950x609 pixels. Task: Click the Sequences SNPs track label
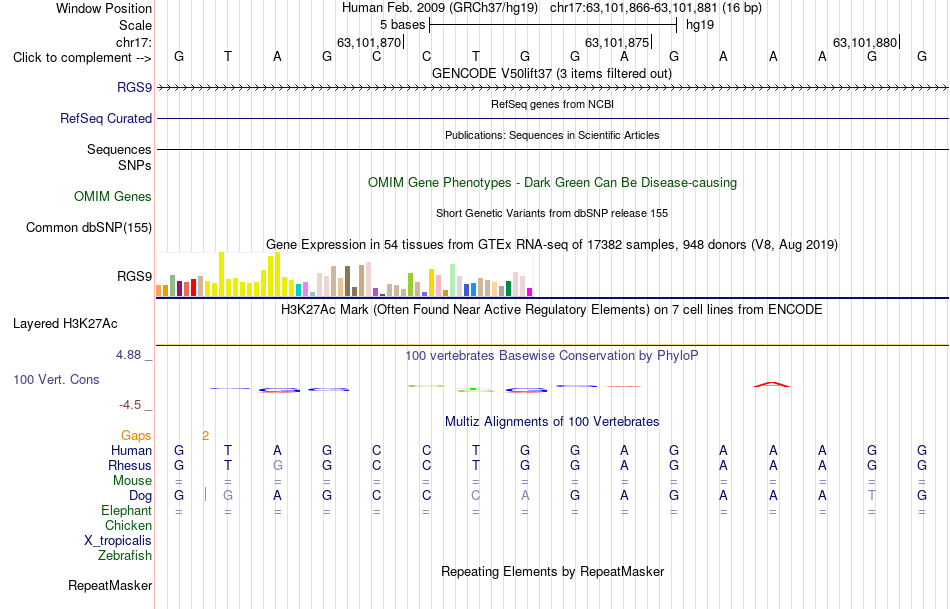pyautogui.click(x=119, y=157)
